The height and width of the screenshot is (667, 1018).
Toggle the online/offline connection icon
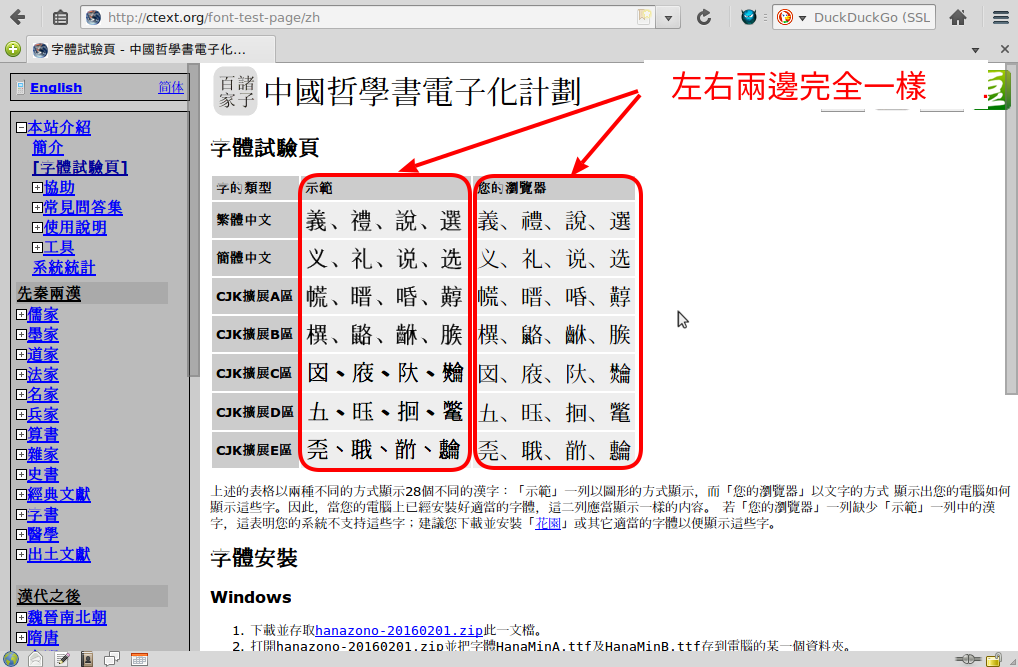click(x=967, y=659)
